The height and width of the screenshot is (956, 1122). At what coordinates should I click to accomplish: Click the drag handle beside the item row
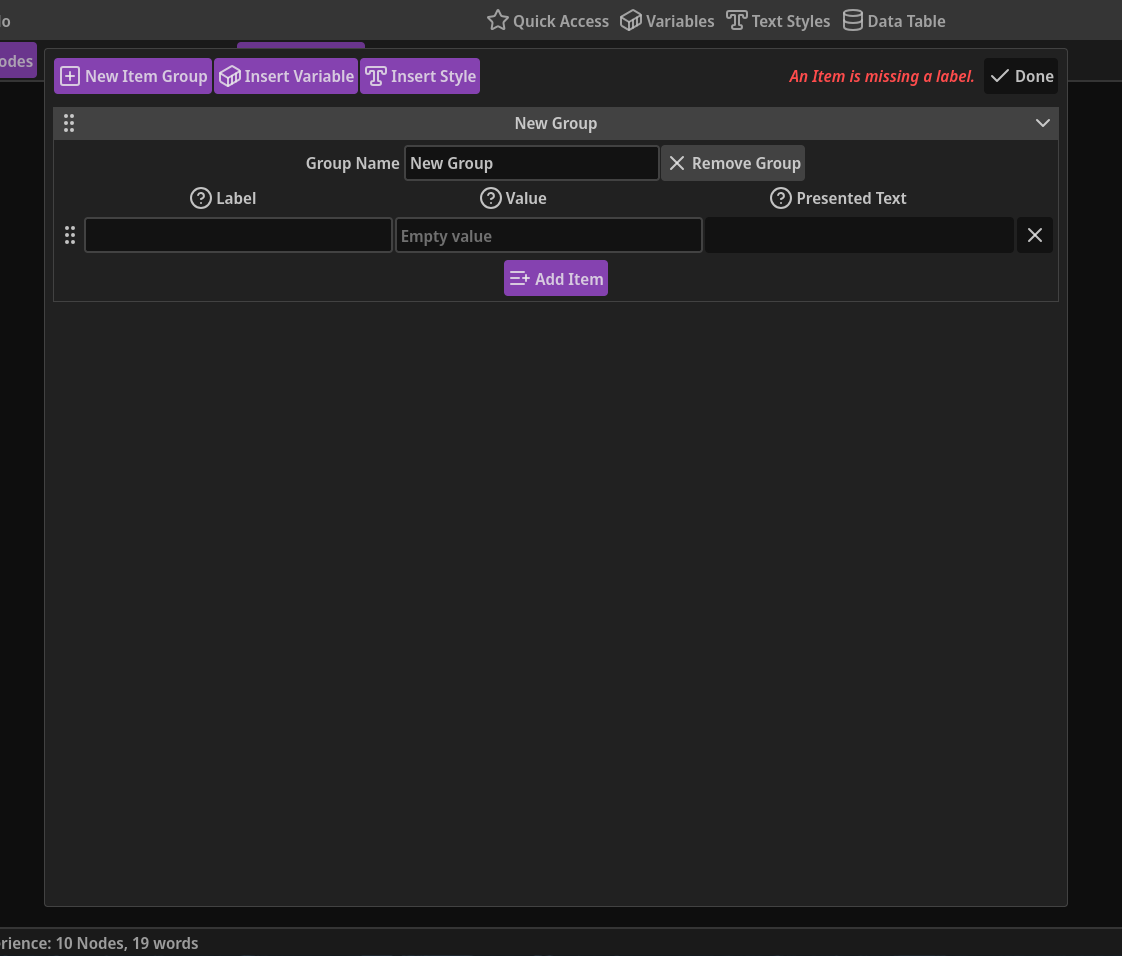70,235
